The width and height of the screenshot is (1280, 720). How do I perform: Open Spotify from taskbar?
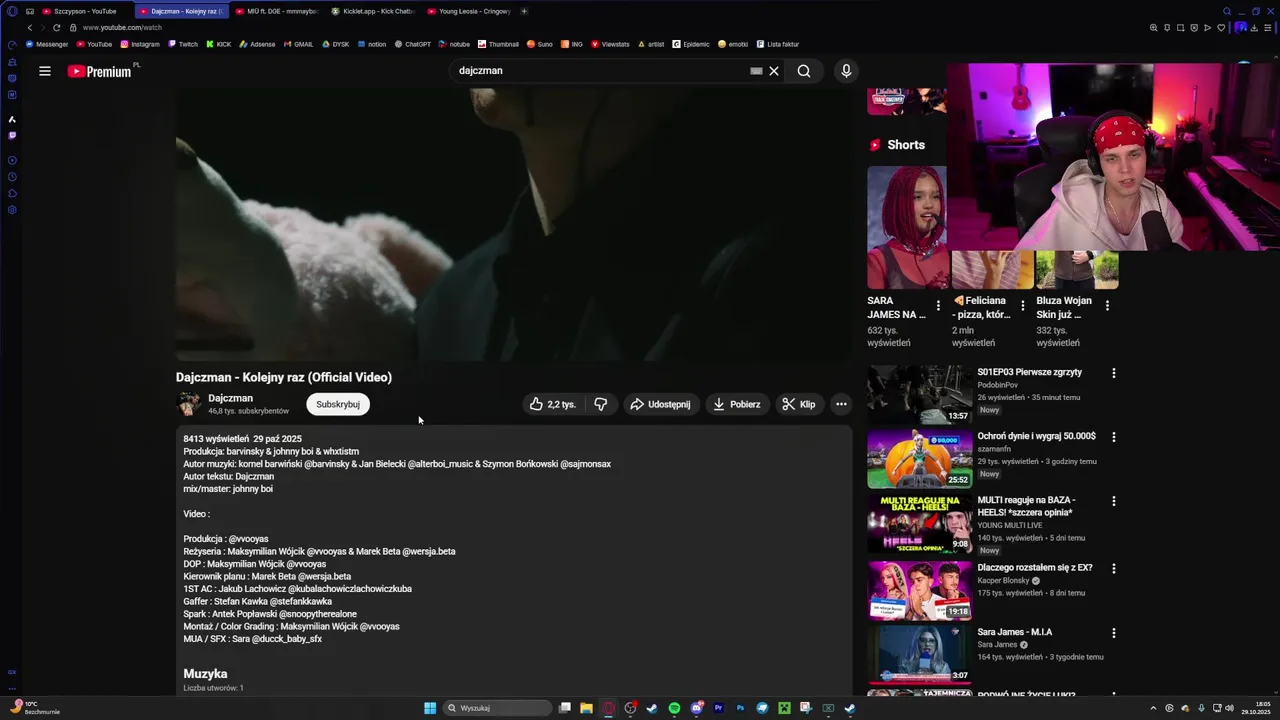coord(674,708)
